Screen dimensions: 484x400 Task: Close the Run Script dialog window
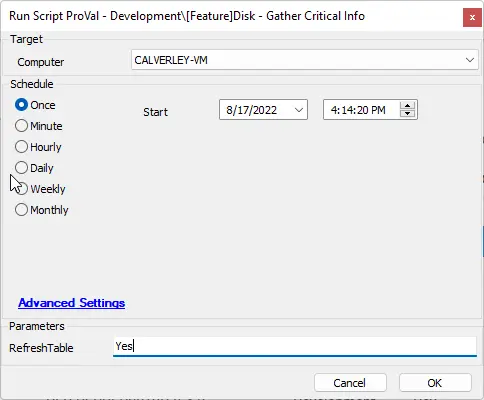(x=472, y=18)
